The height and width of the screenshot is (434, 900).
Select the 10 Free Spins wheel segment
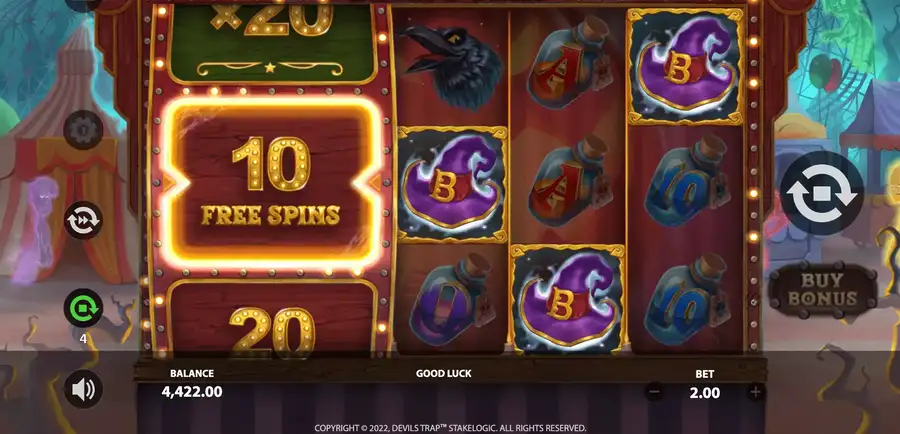pyautogui.click(x=270, y=182)
